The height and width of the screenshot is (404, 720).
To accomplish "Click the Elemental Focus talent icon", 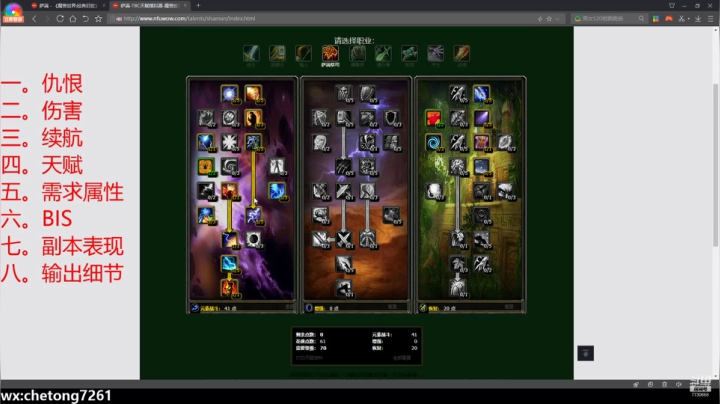I will coord(205,142).
